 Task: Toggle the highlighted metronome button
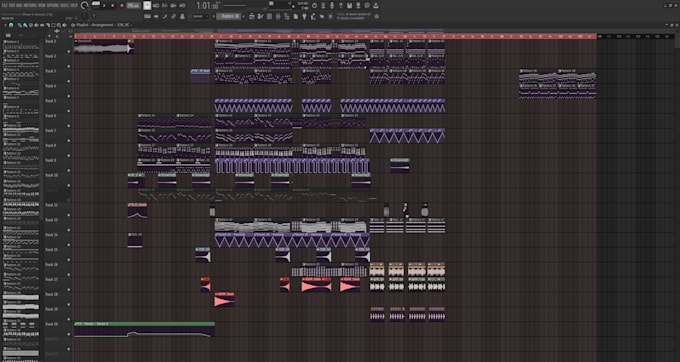(147, 6)
